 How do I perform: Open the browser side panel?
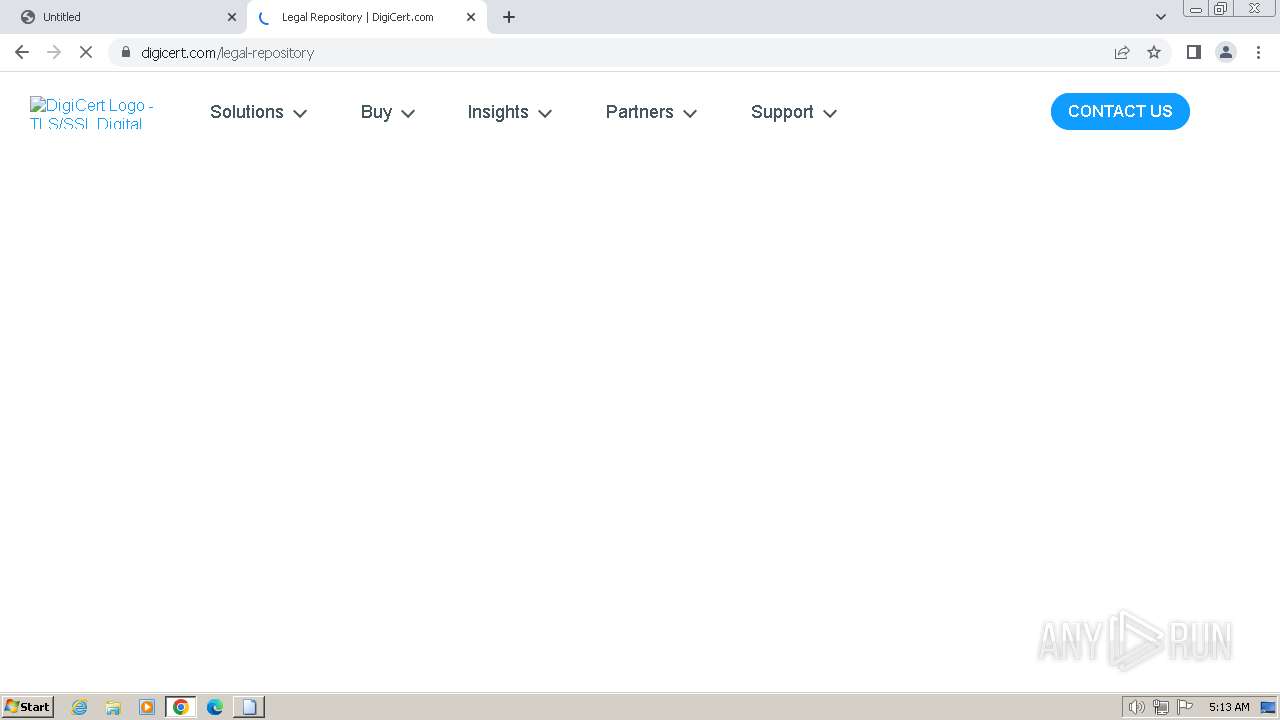click(1193, 52)
